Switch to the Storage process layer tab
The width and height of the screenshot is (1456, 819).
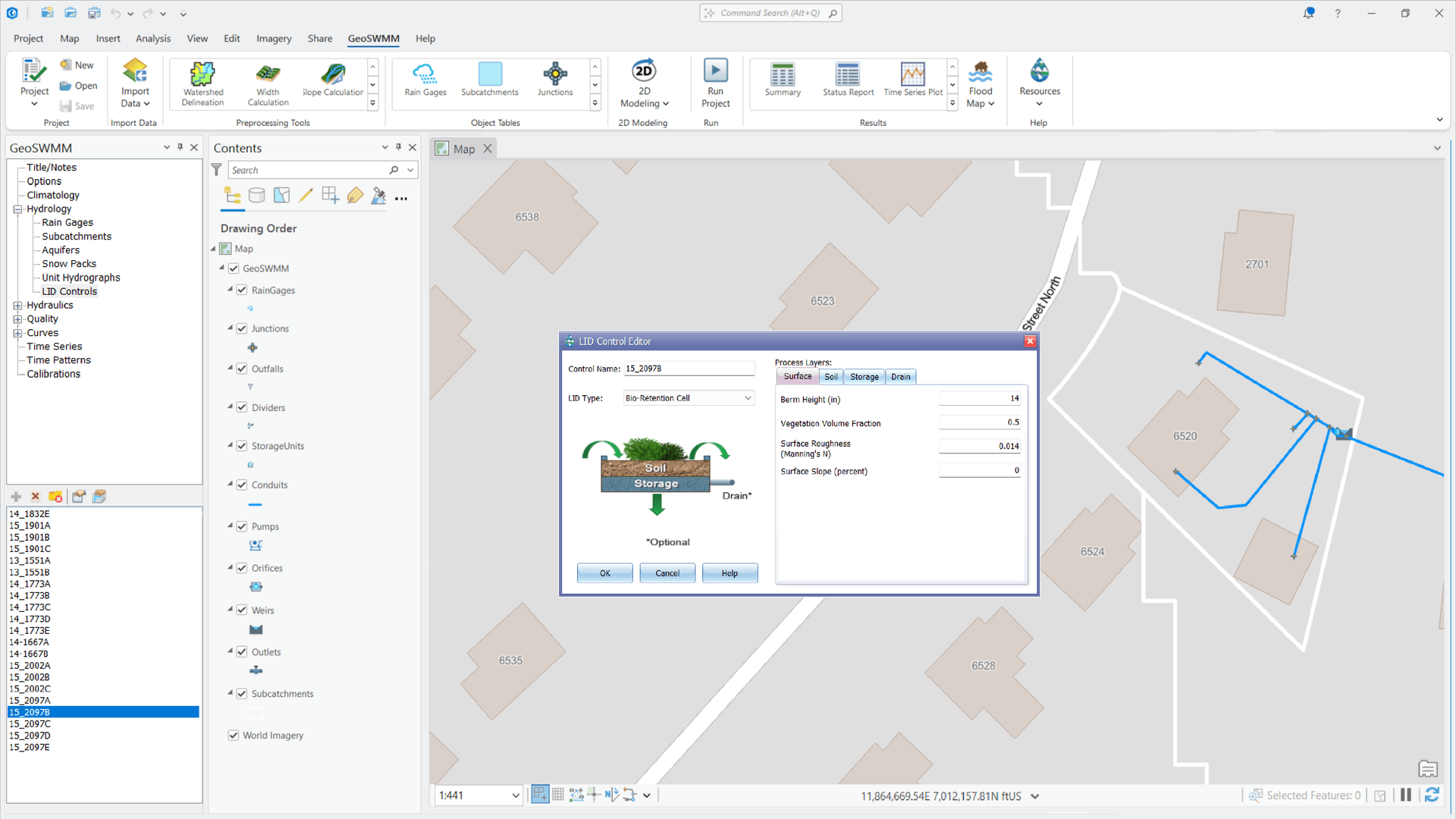864,377
